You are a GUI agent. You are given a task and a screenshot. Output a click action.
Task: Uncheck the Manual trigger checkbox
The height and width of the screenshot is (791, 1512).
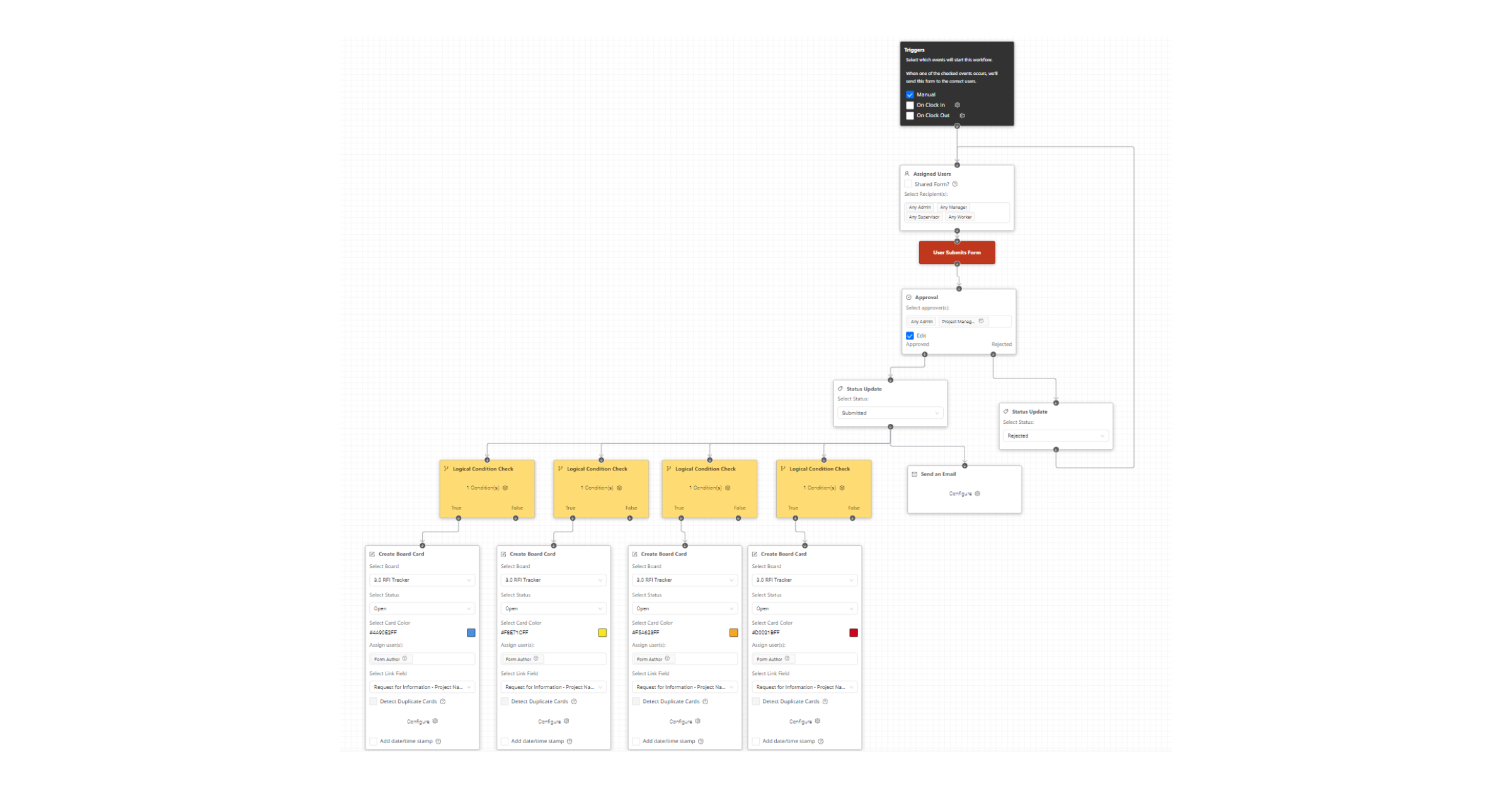coord(910,94)
